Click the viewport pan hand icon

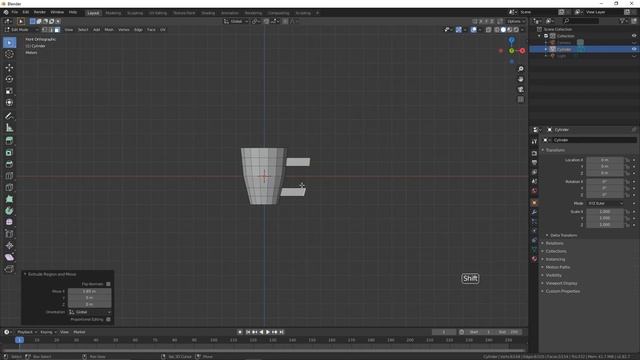[x=520, y=79]
